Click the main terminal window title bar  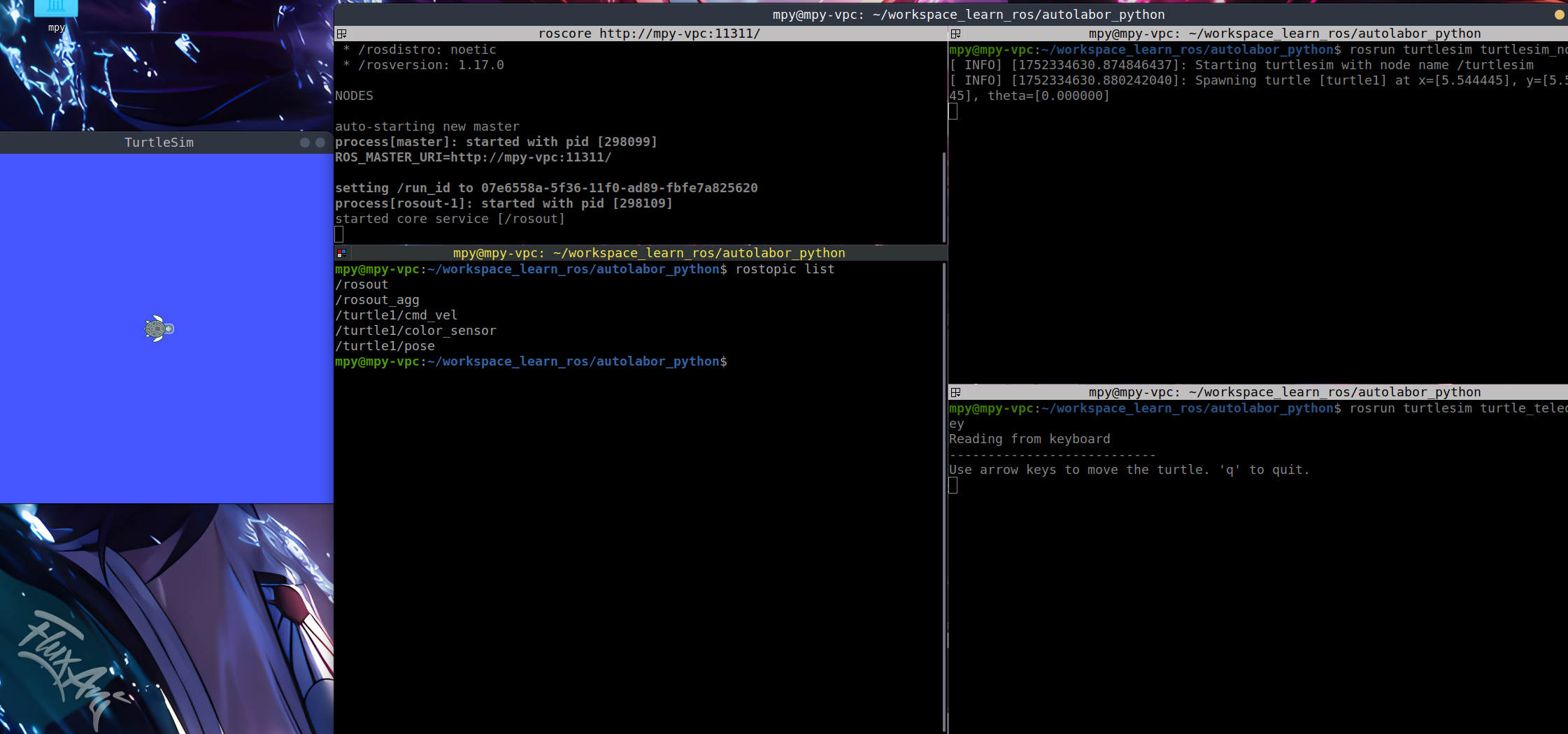[x=968, y=15]
